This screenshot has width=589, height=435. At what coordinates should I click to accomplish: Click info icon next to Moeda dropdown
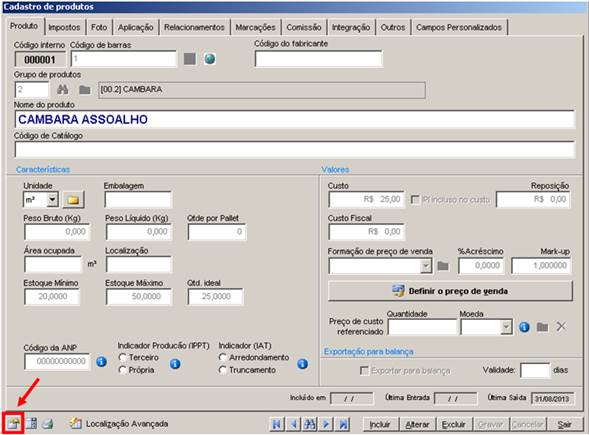pos(524,327)
